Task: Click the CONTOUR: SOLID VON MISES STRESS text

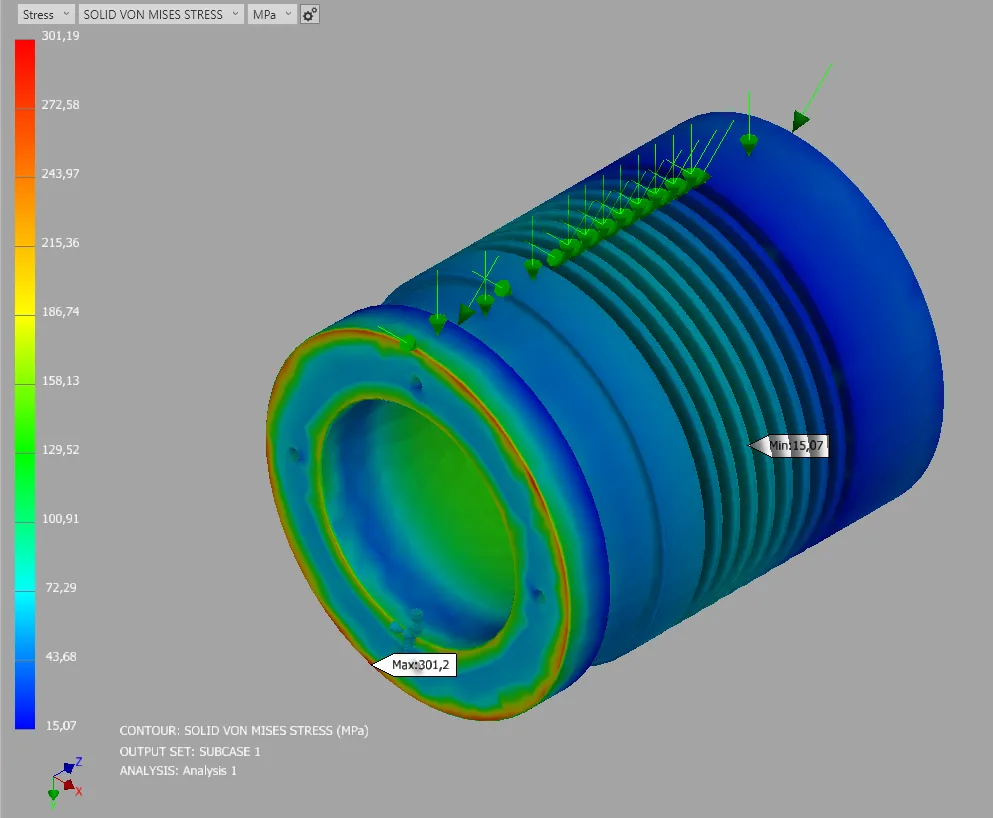Action: (244, 731)
